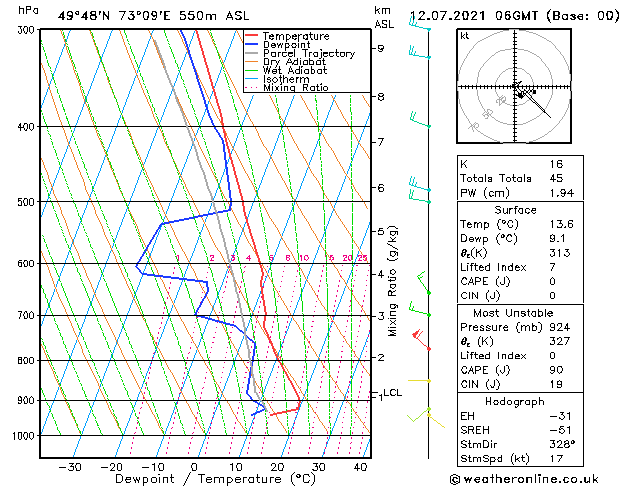Click the 'kt' unit label in the hodograph
629x486 pixels.
tap(465, 36)
